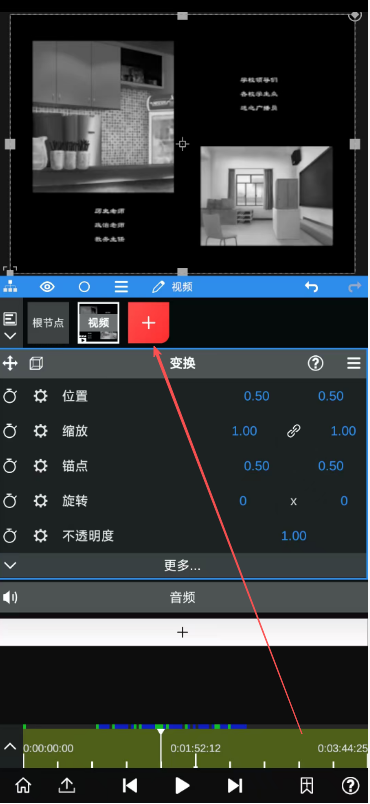370x804 pixels.
Task: Tap the circle mask icon in blue toolbar
Action: (x=84, y=287)
